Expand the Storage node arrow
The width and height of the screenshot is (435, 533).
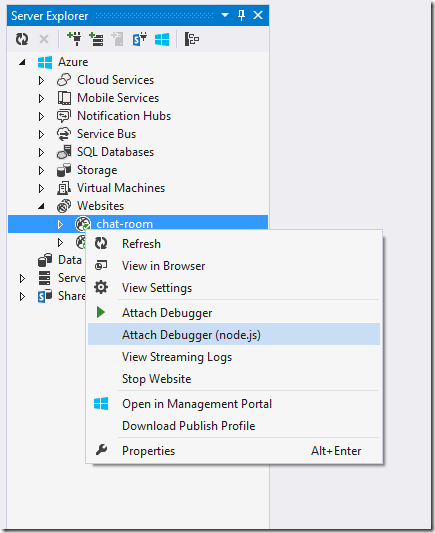(x=41, y=170)
